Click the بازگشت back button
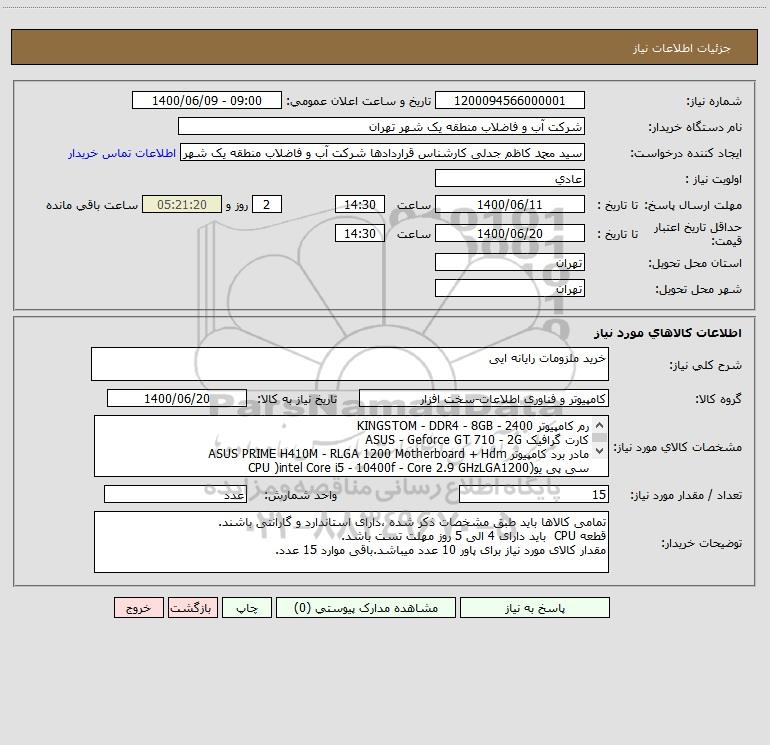 tap(192, 607)
